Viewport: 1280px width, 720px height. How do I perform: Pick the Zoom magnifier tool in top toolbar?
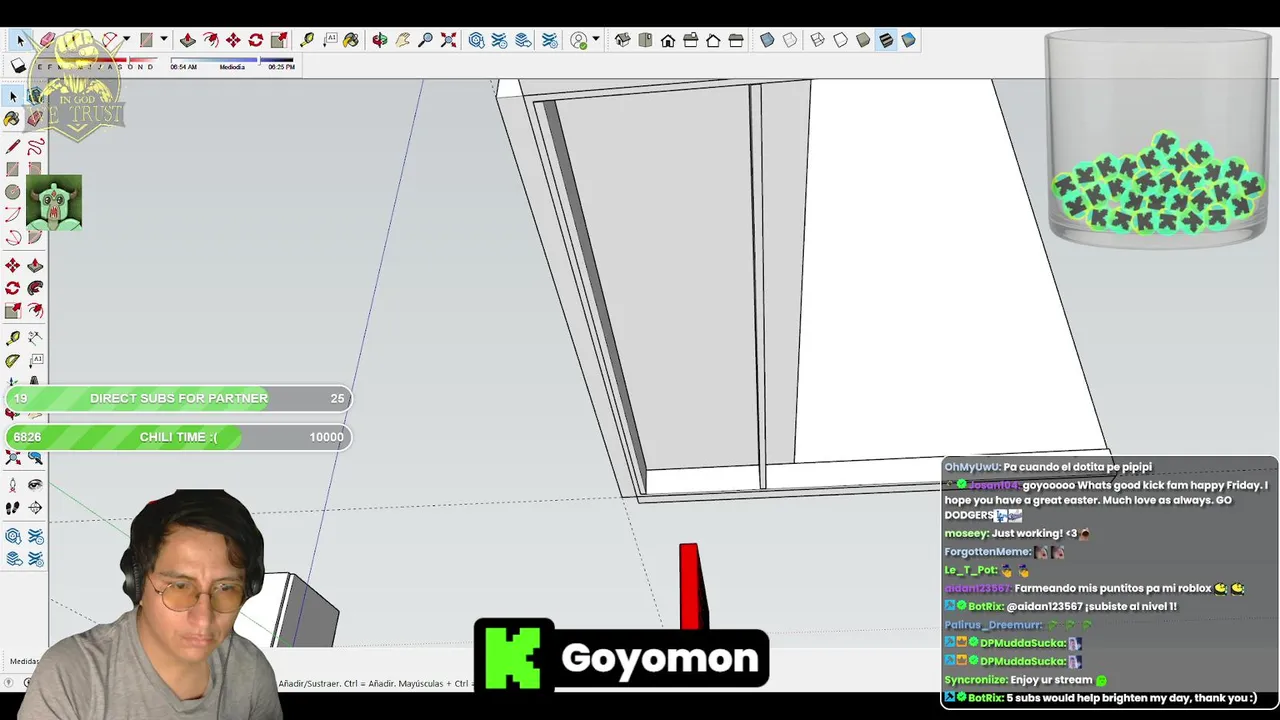tap(425, 40)
